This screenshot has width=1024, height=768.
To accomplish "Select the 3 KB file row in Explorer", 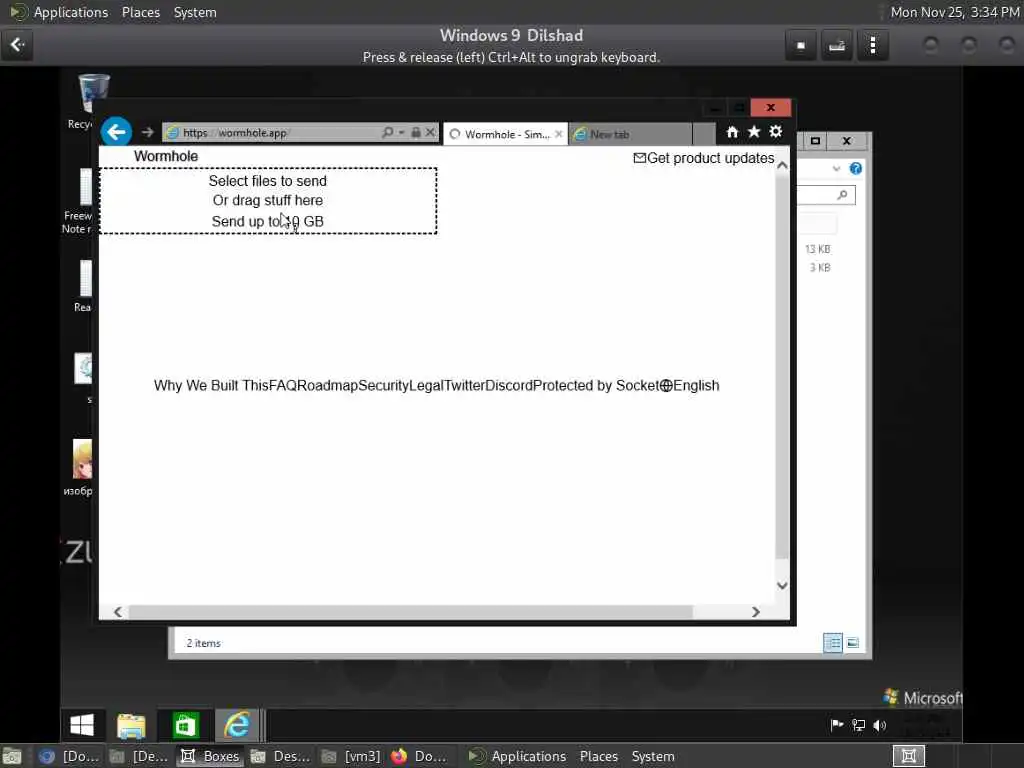I will coord(820,267).
